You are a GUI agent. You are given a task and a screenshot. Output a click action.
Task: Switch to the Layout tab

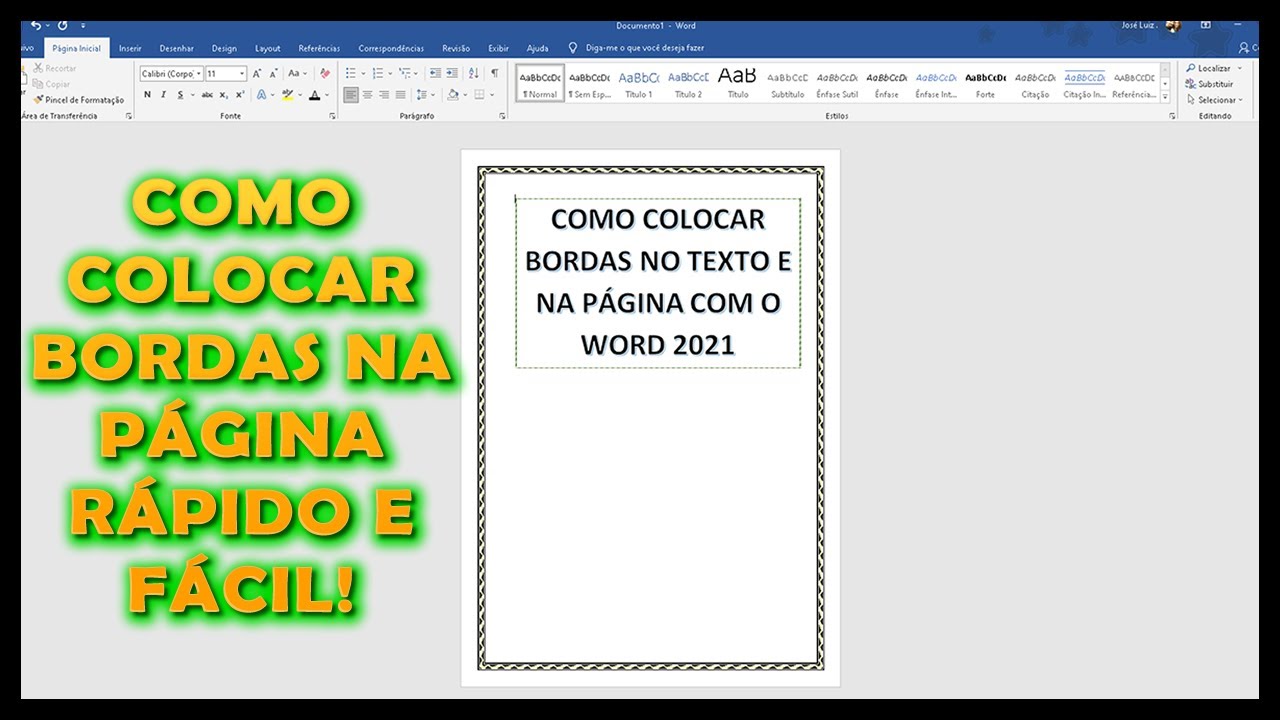pyautogui.click(x=268, y=48)
